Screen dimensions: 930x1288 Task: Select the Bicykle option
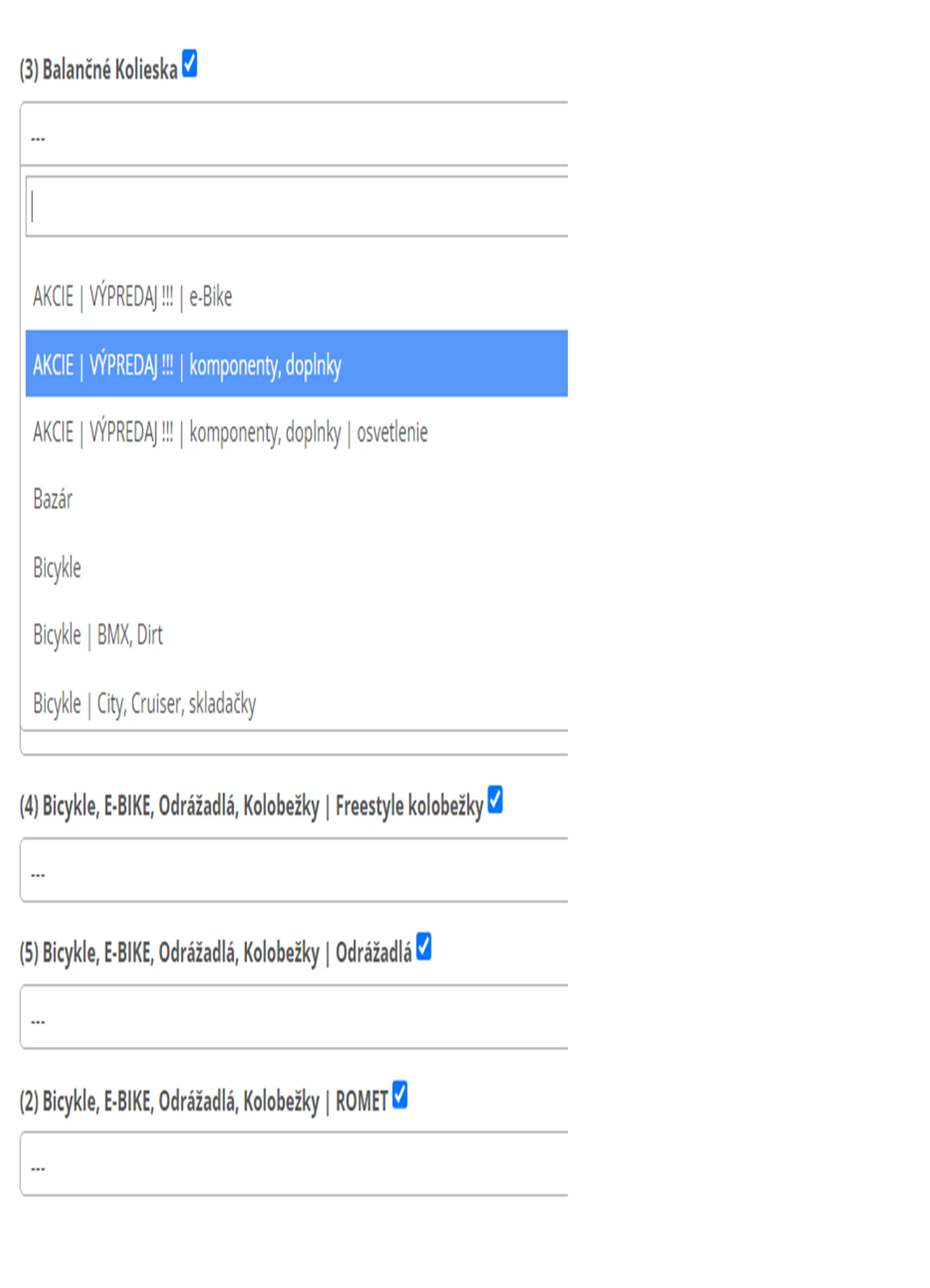tap(57, 567)
